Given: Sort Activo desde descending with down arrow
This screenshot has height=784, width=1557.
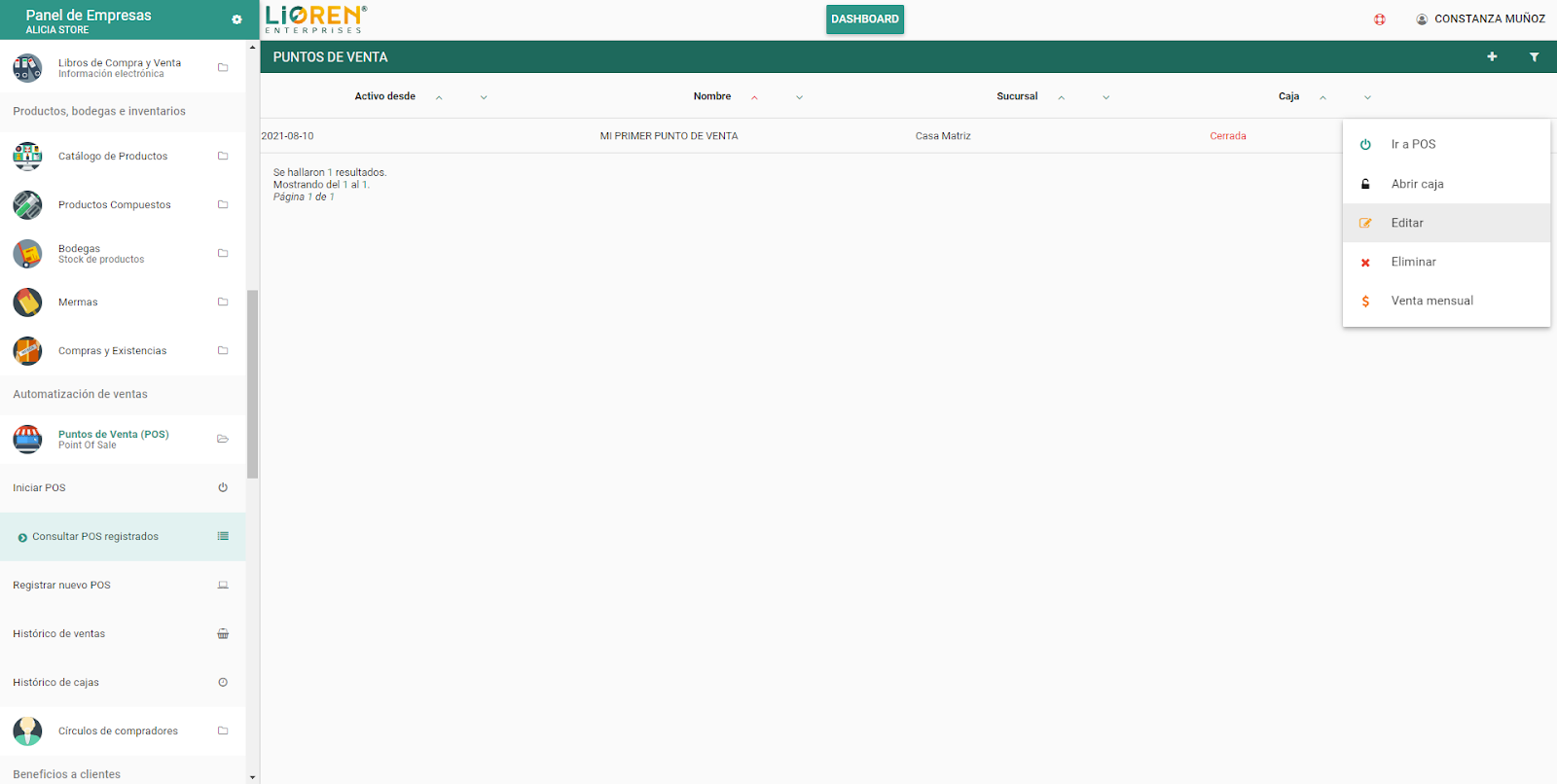Looking at the screenshot, I should [x=484, y=97].
